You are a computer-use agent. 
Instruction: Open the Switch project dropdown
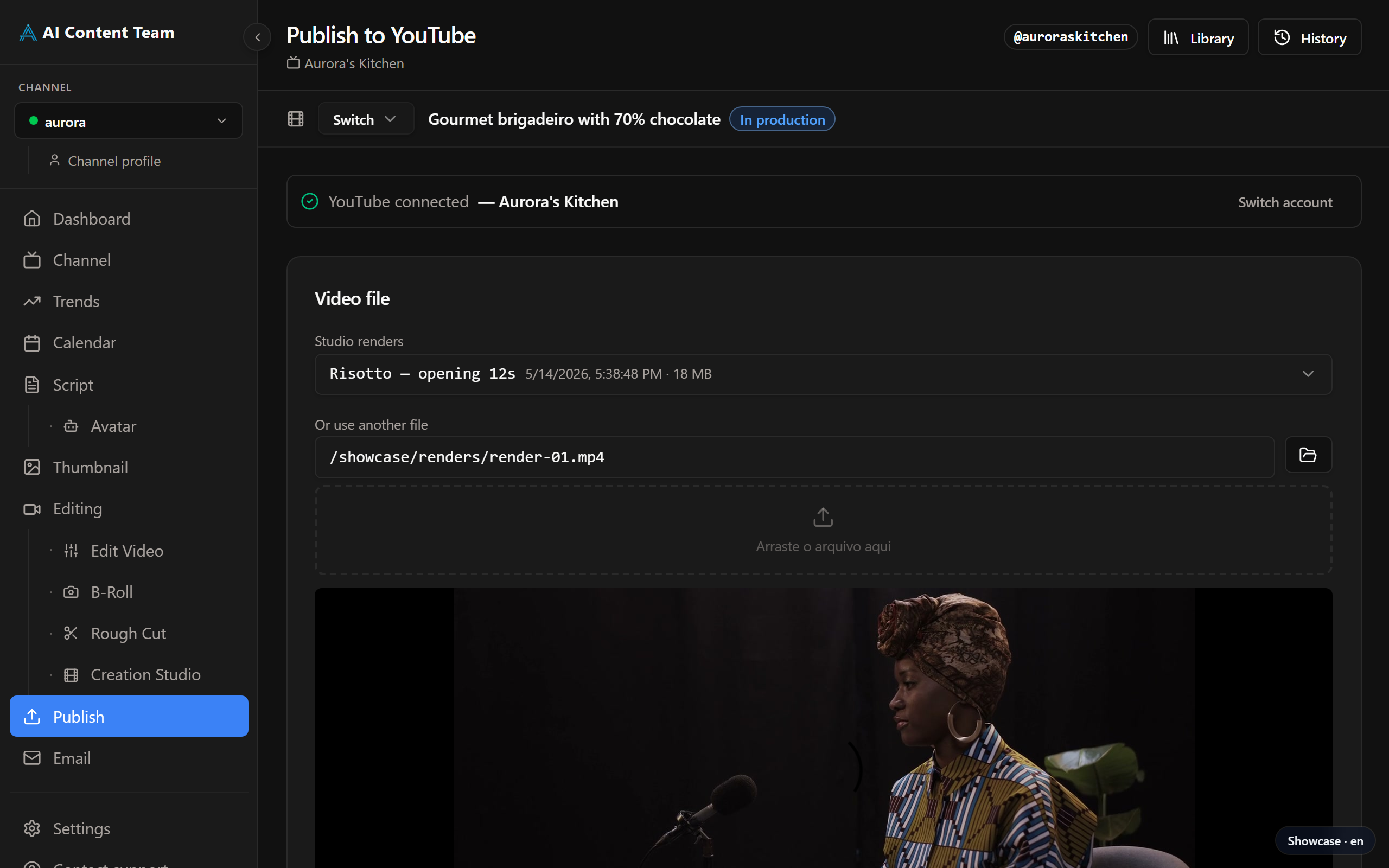coord(366,119)
